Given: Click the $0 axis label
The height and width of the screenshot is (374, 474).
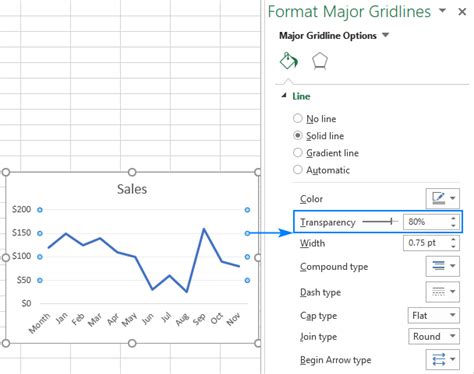Looking at the screenshot, I should point(26,303).
